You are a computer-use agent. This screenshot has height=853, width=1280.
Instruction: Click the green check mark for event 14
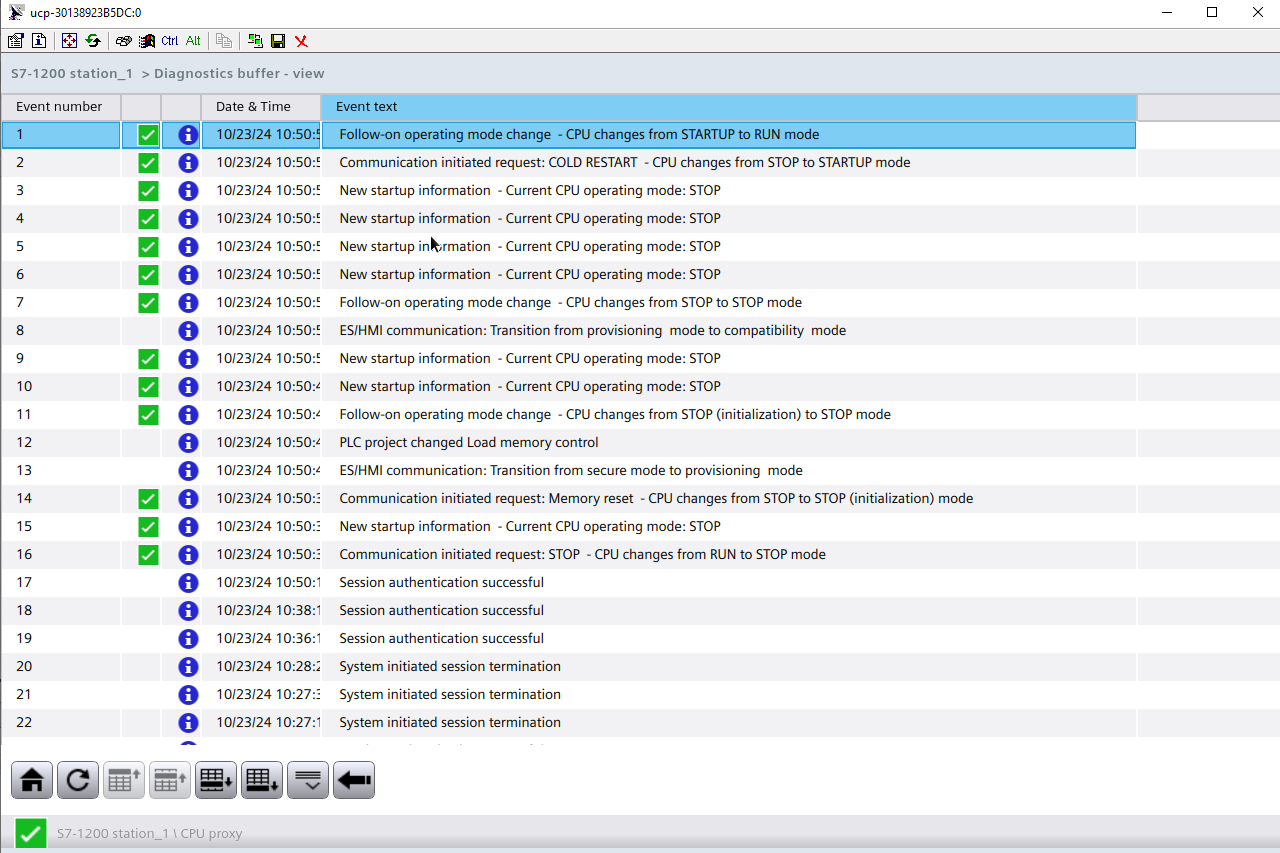click(148, 499)
